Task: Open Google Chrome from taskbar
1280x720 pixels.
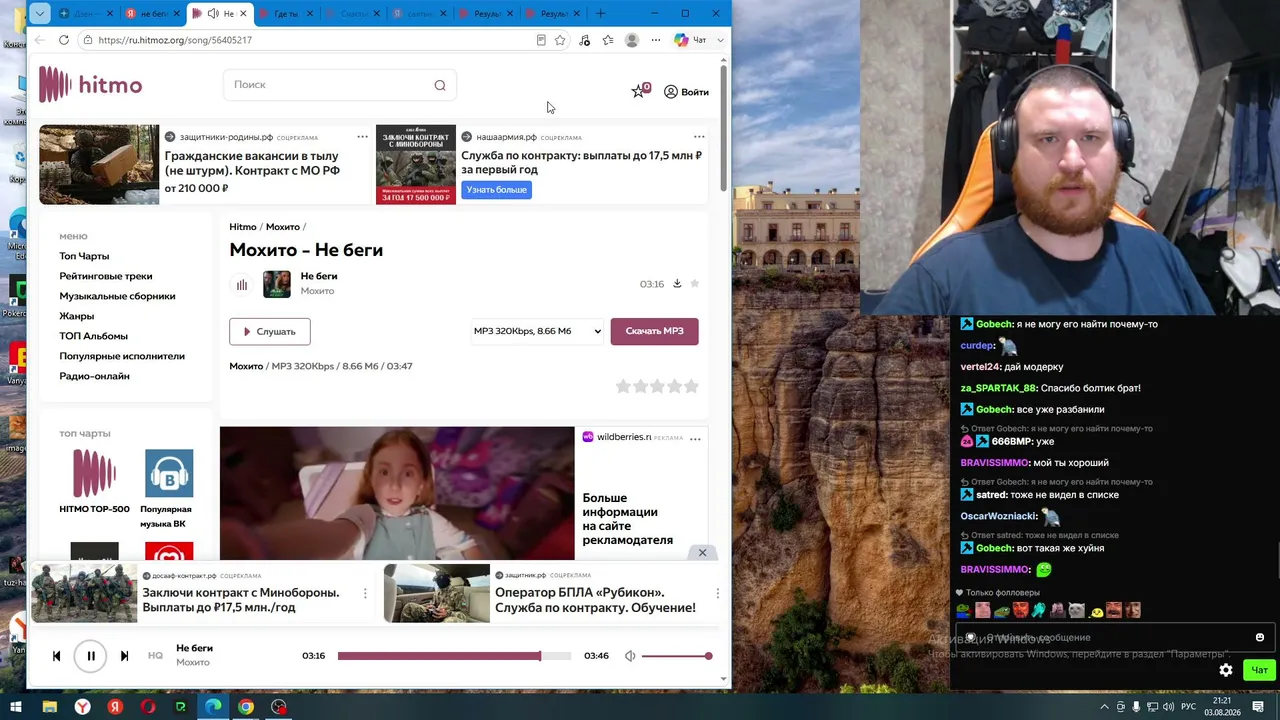Action: click(x=246, y=707)
